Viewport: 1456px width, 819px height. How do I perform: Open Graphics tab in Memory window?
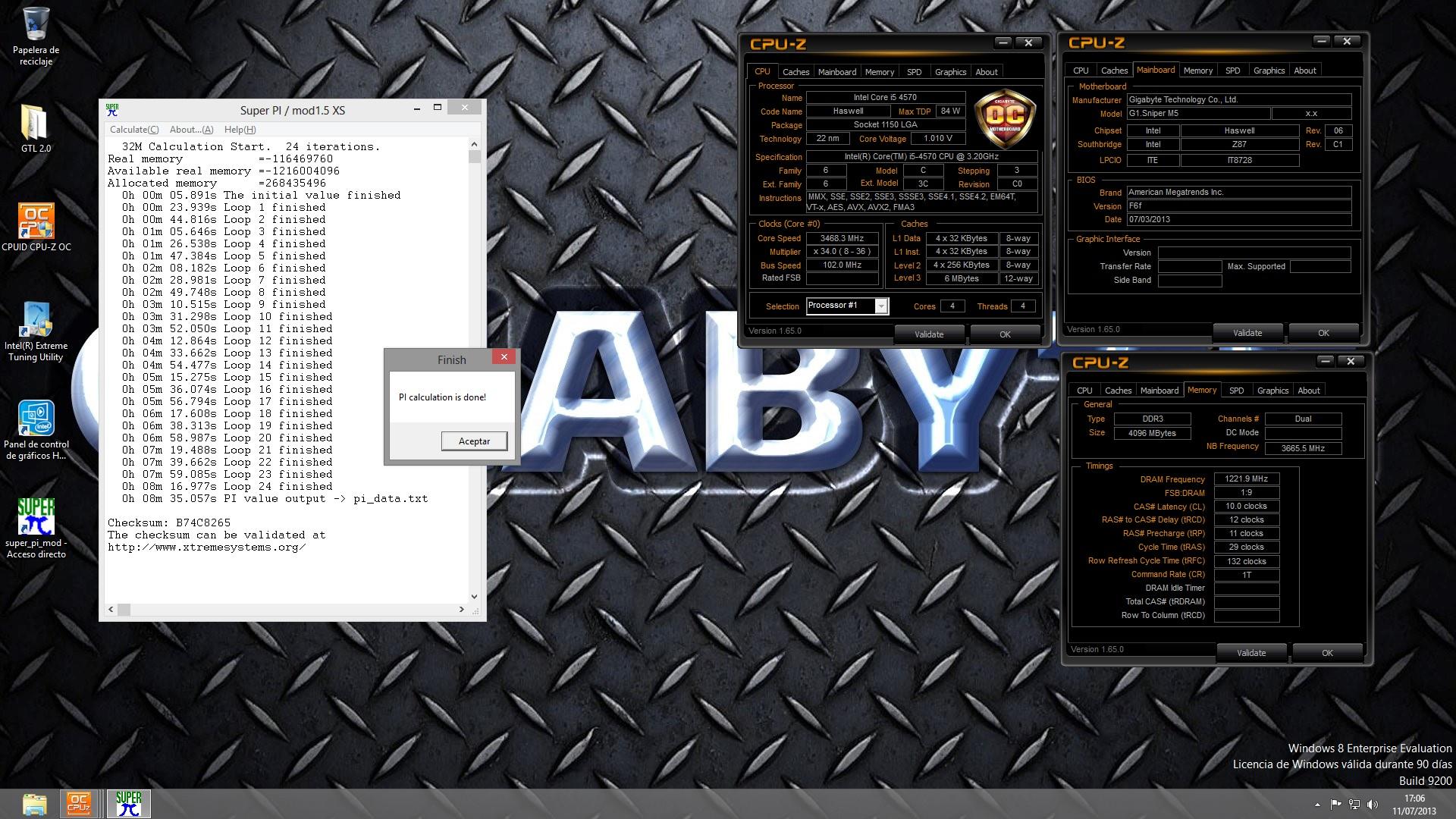coord(1272,391)
